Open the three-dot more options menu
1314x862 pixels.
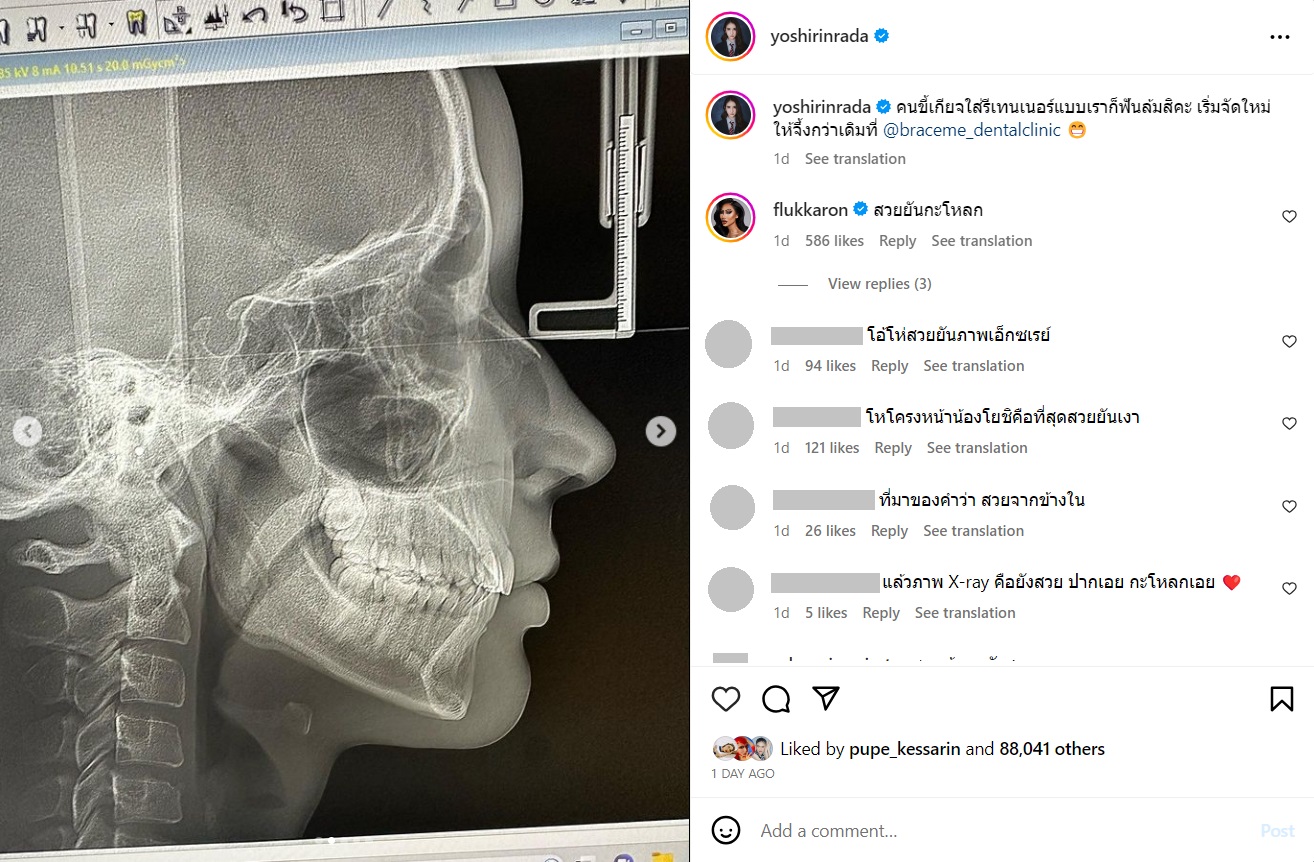(x=1279, y=37)
